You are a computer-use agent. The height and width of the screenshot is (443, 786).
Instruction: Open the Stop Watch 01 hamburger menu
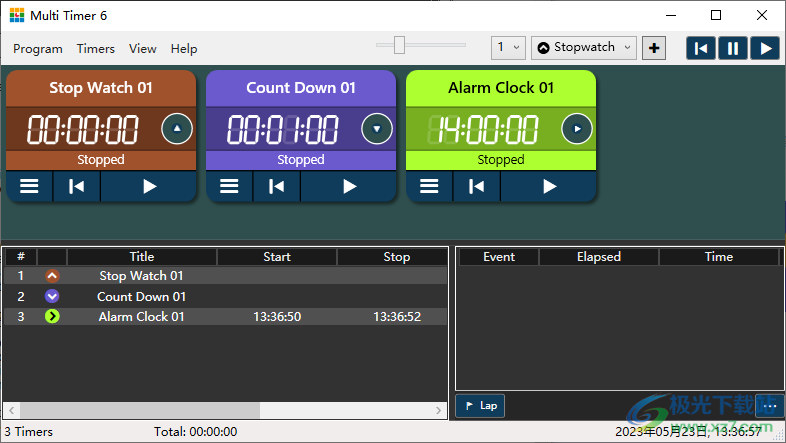click(29, 186)
